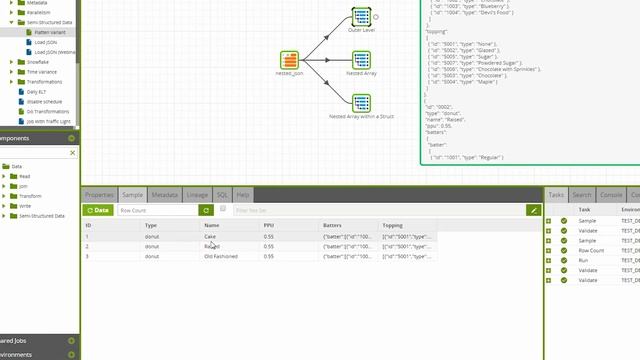Click the success checkmark of Run task

(x=564, y=260)
